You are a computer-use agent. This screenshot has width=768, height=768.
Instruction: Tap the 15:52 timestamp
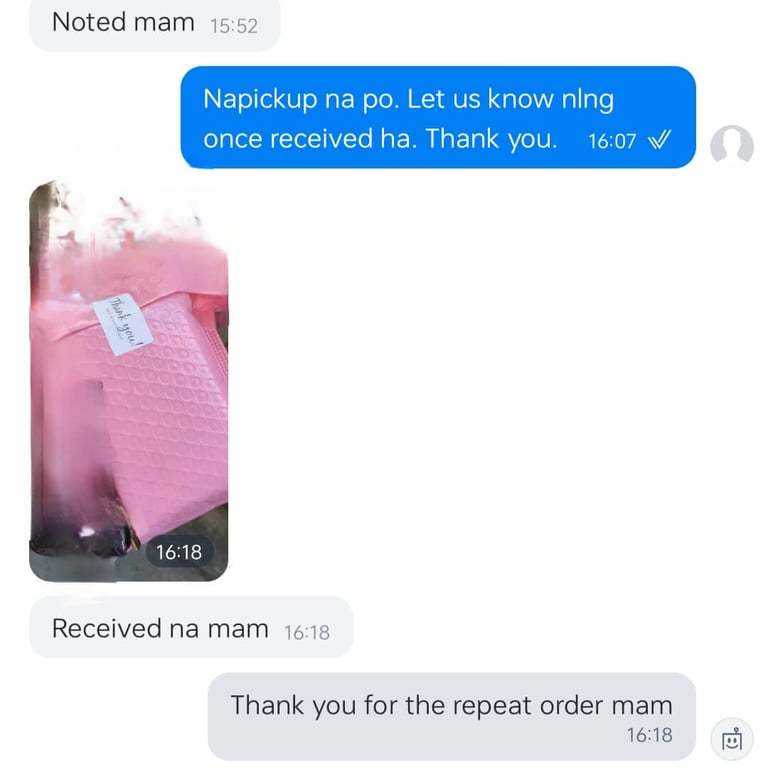pos(234,26)
